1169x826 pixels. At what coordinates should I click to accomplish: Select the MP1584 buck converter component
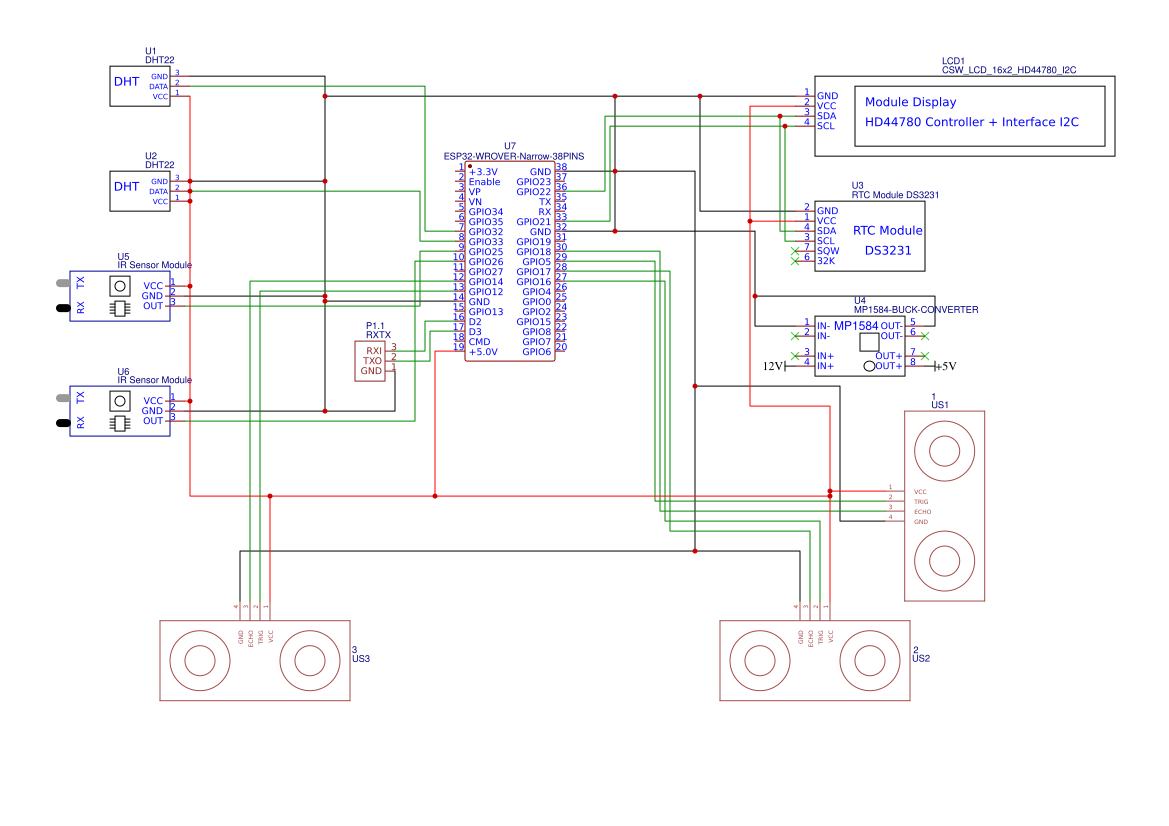(x=860, y=346)
